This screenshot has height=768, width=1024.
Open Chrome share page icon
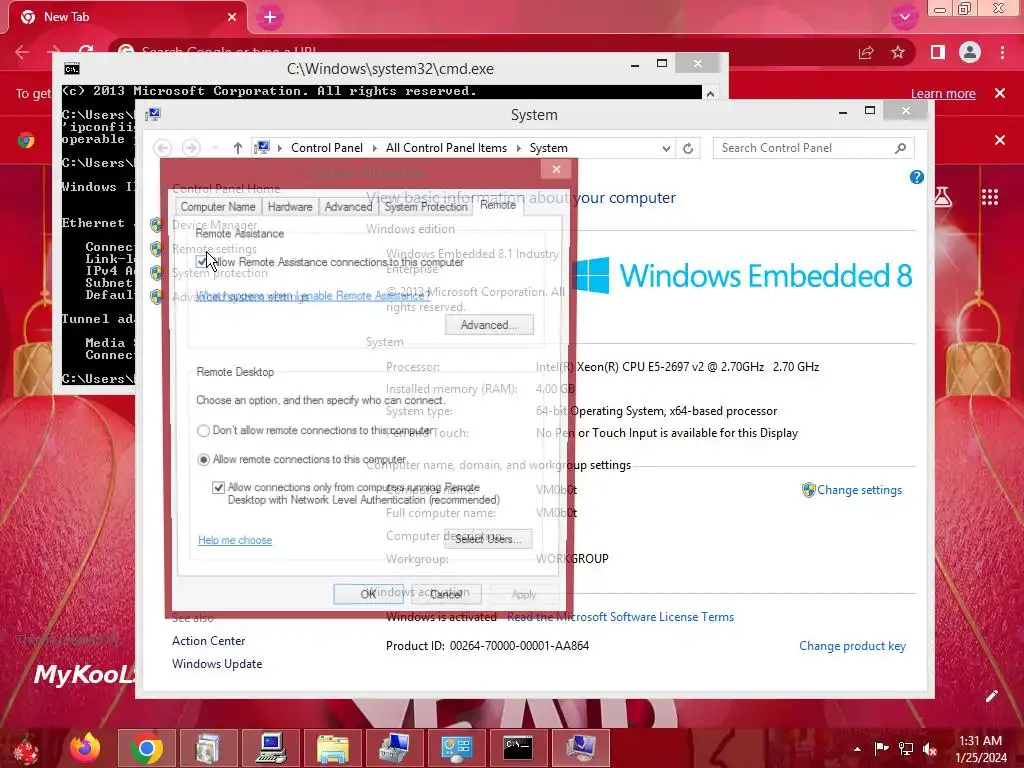[866, 52]
